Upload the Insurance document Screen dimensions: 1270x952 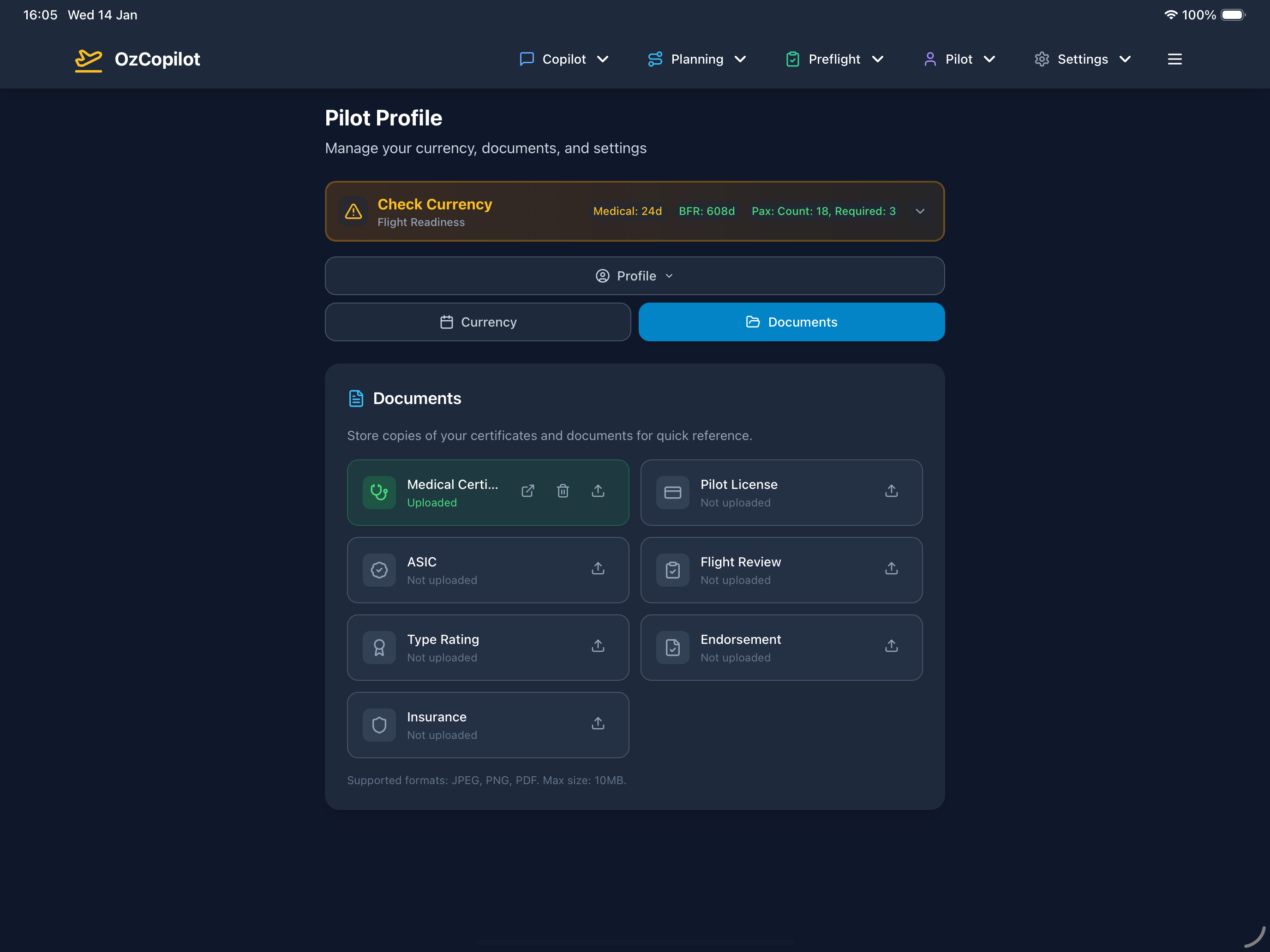[x=598, y=724]
